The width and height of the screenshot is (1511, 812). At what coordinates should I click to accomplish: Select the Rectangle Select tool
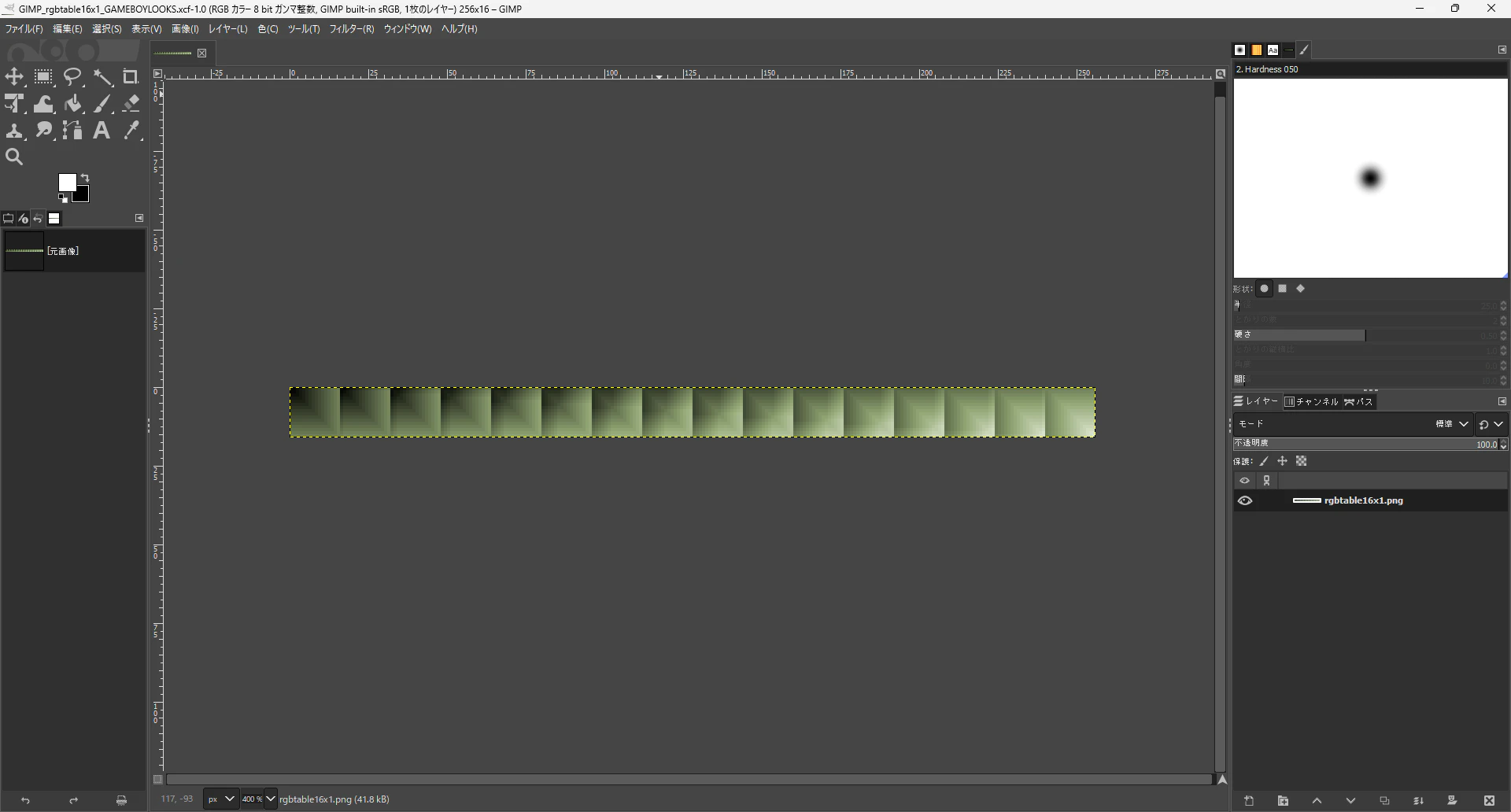[43, 77]
